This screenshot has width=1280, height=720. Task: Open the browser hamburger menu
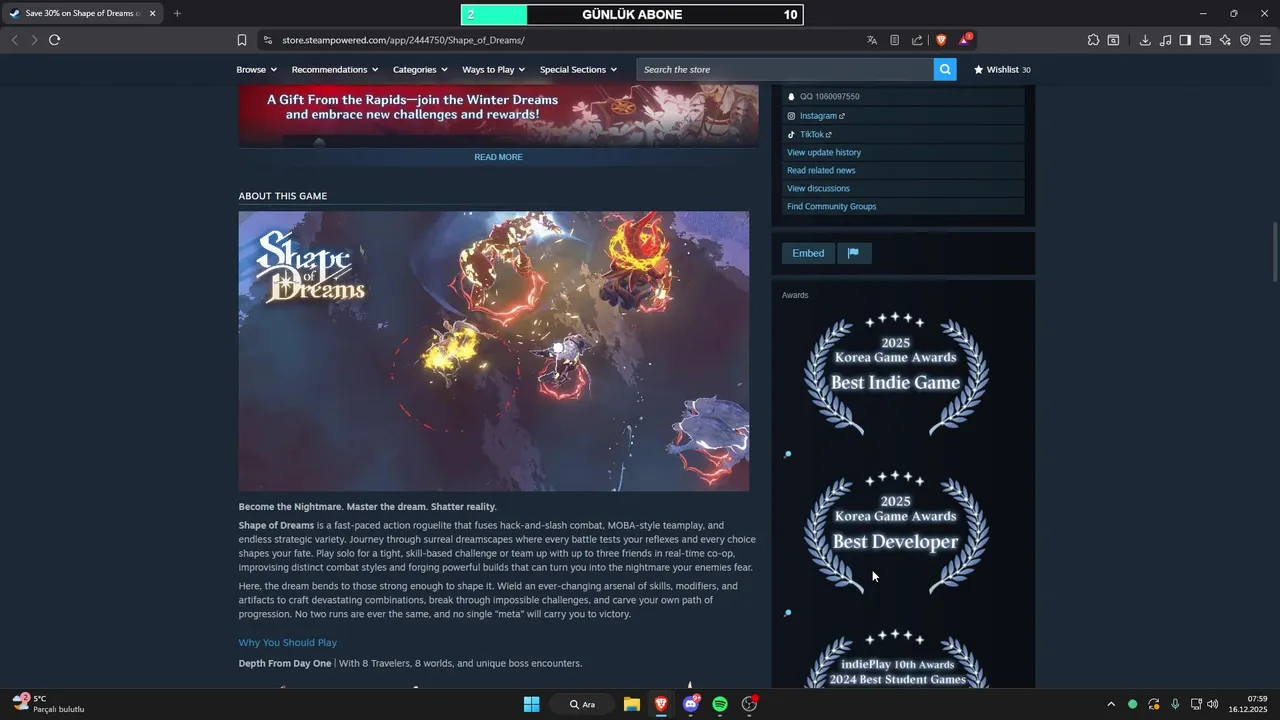tap(1265, 40)
